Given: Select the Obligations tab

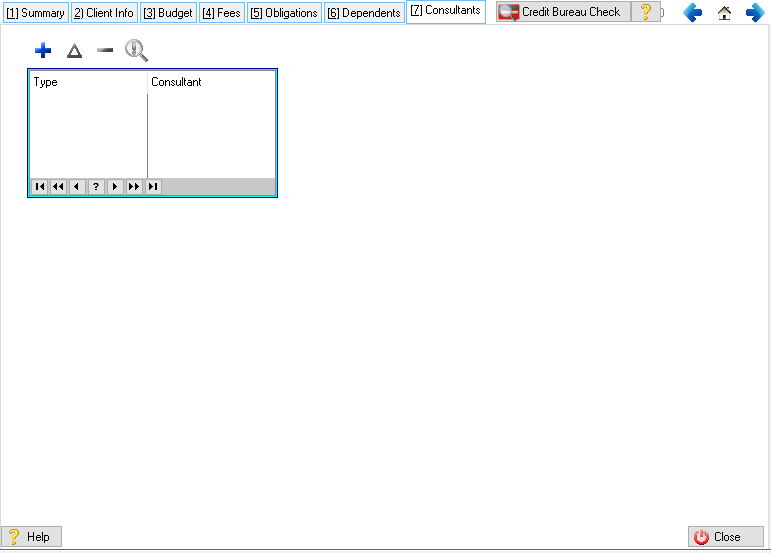Looking at the screenshot, I should (x=284, y=13).
